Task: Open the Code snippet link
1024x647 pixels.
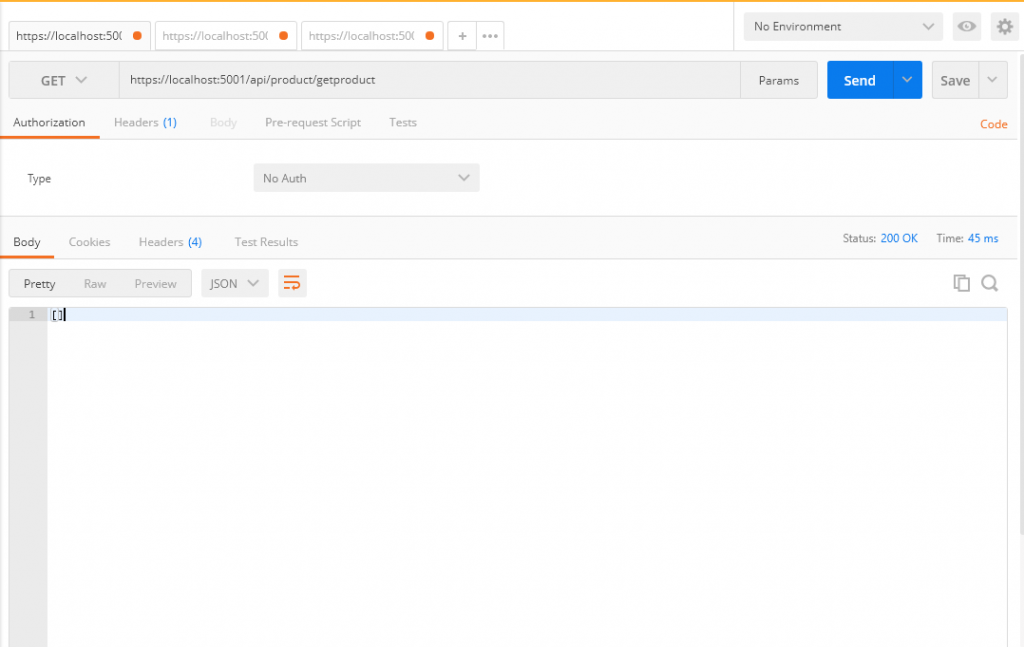Action: (993, 124)
